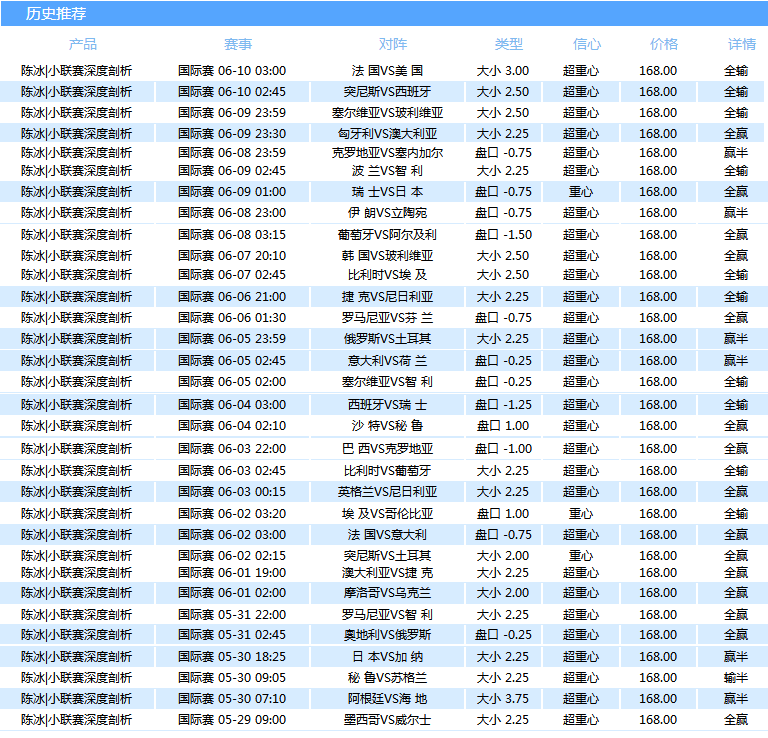This screenshot has width=768, height=738.
Task: Click the 价格 column header
Action: [x=664, y=45]
